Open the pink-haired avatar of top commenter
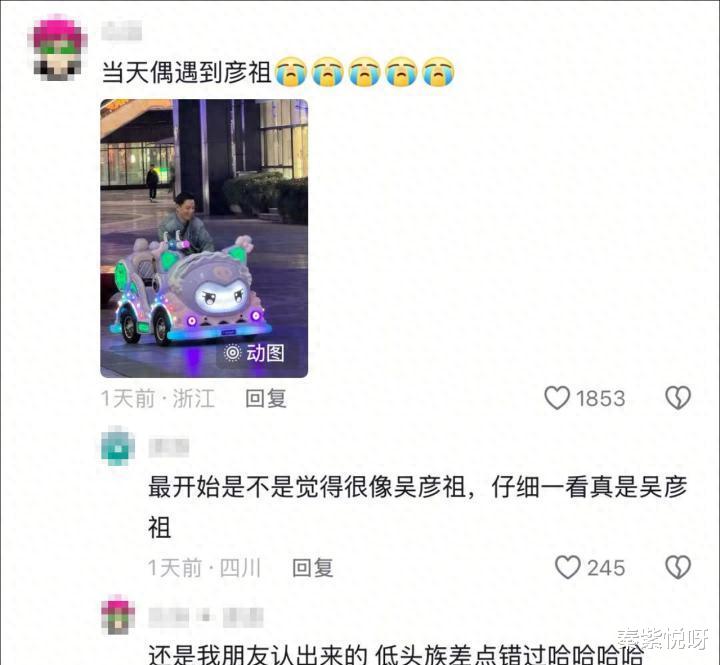 point(57,47)
